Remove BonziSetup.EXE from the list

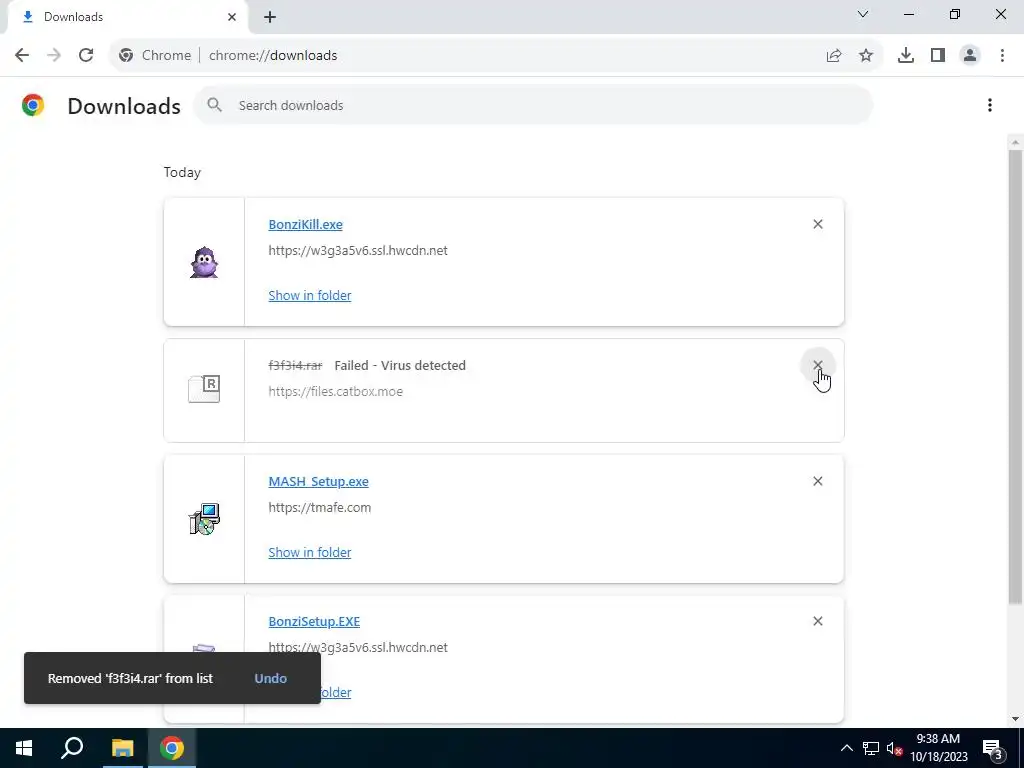coord(818,621)
